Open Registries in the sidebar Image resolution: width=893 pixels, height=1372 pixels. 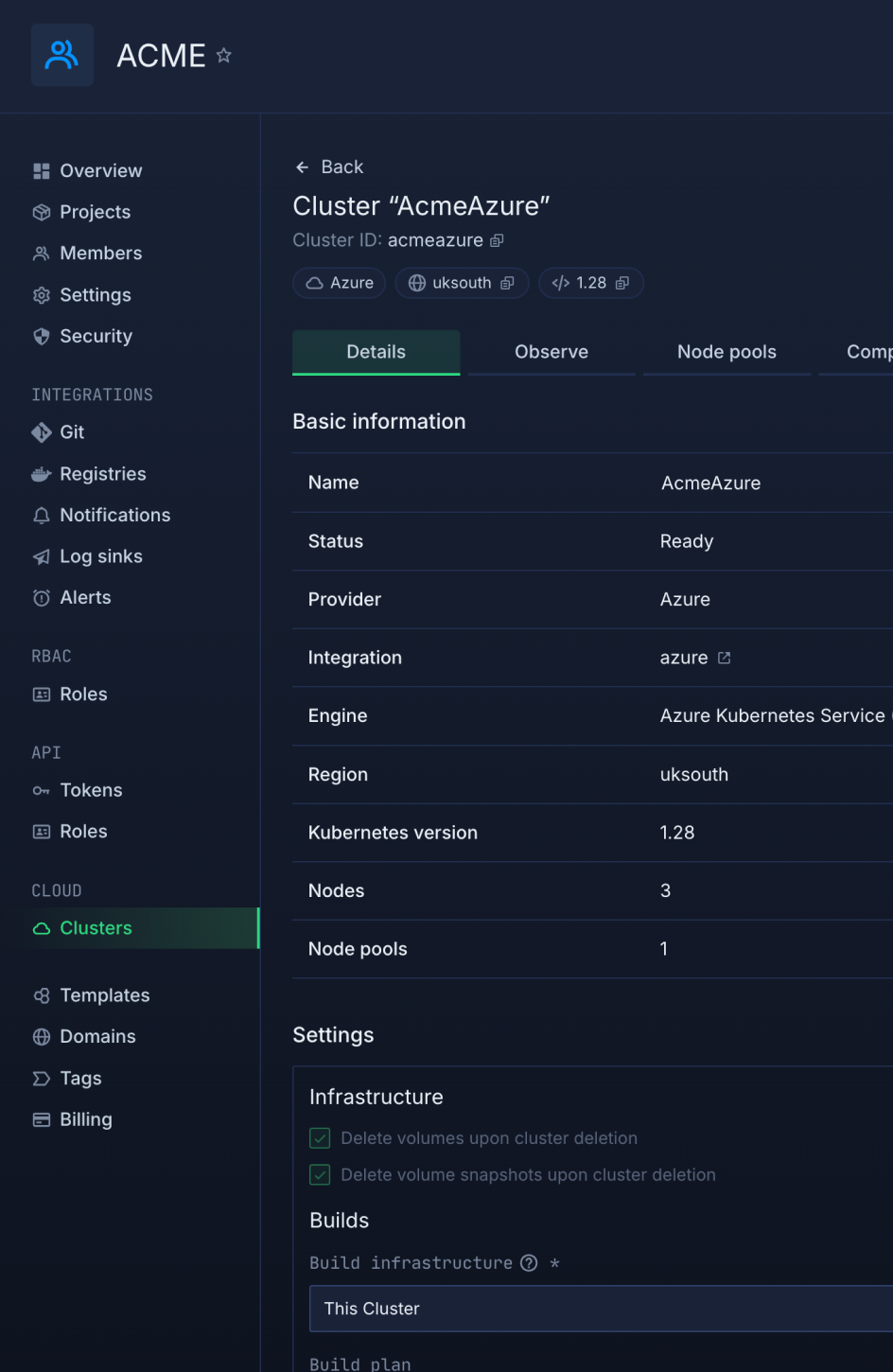click(102, 474)
